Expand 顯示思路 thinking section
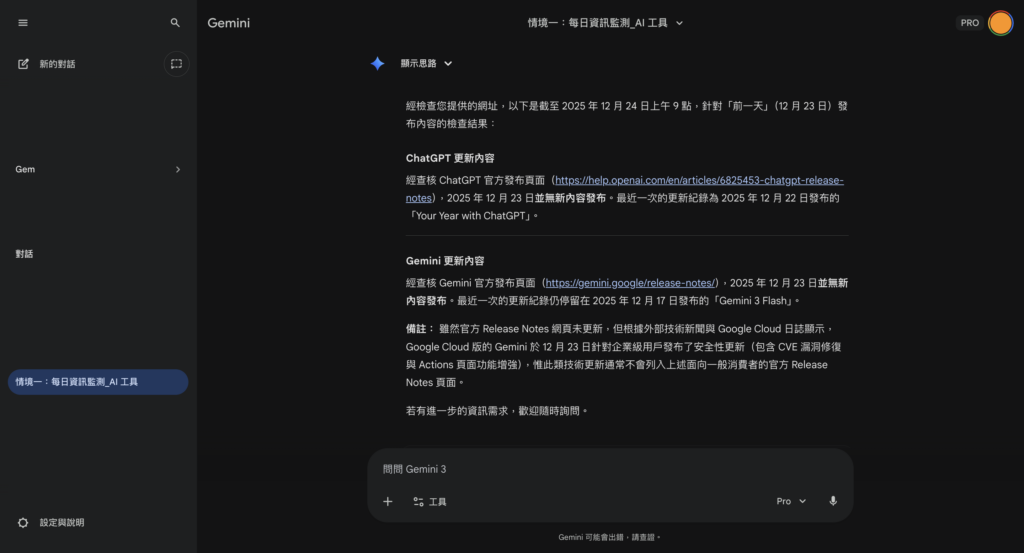The width and height of the screenshot is (1024, 553). [426, 63]
